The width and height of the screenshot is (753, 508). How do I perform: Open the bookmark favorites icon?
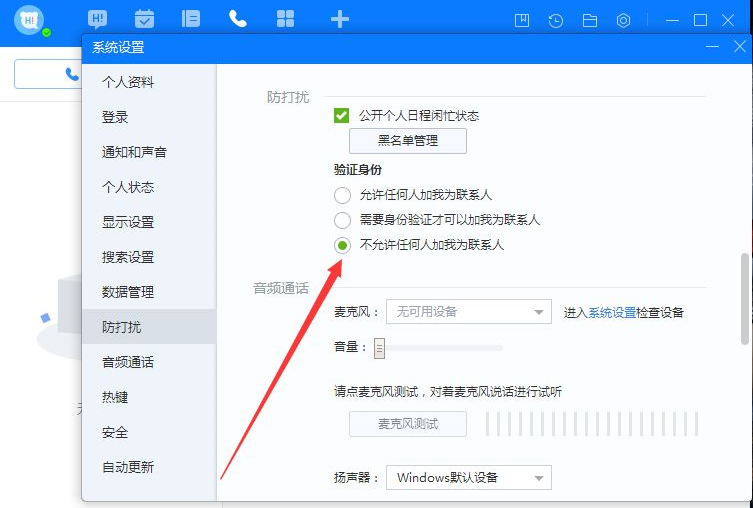click(522, 20)
